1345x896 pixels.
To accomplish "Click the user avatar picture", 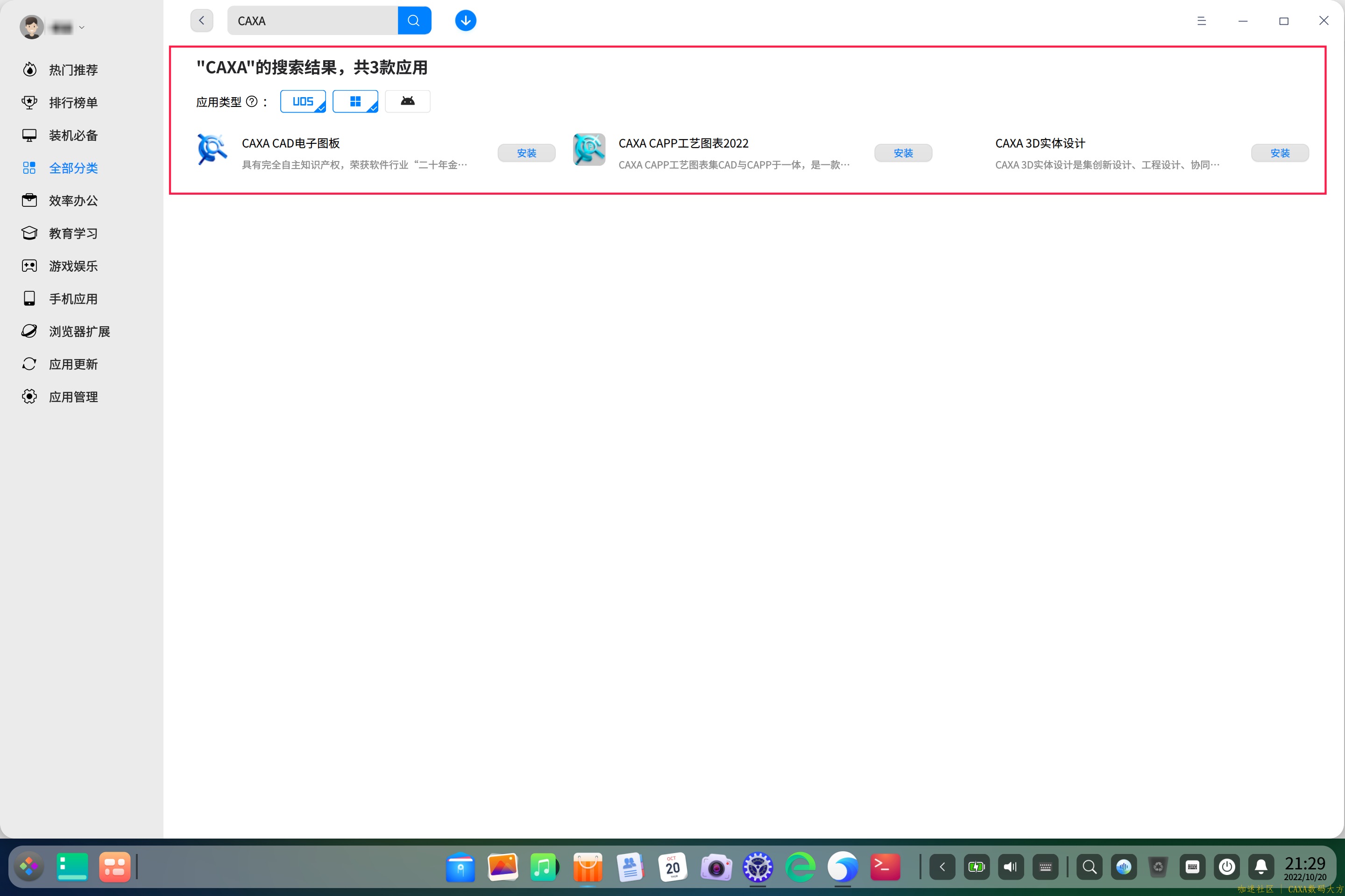I will [31, 27].
